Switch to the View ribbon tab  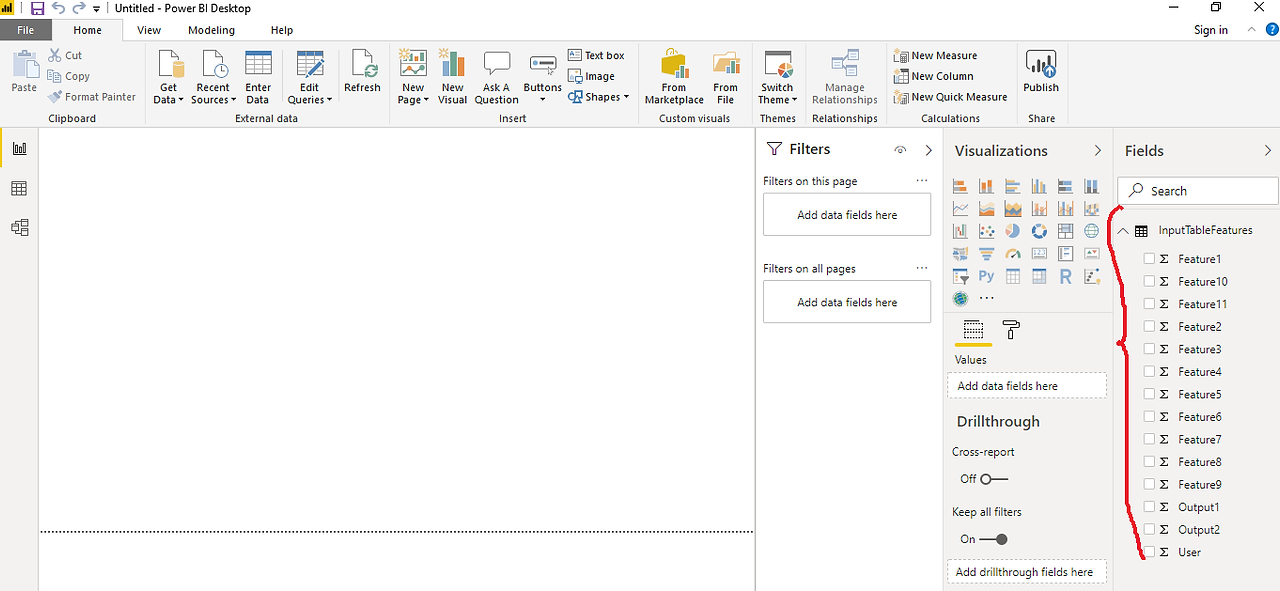[149, 30]
